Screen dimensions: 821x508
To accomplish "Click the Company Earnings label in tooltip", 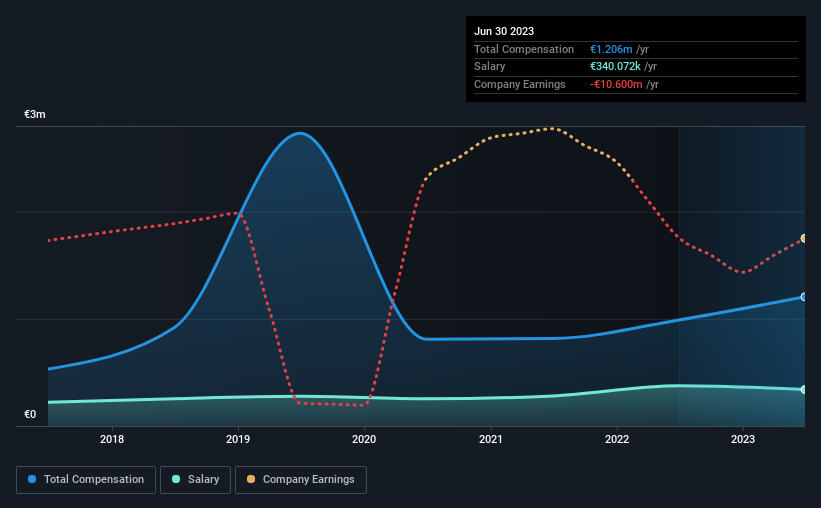I will pos(519,84).
